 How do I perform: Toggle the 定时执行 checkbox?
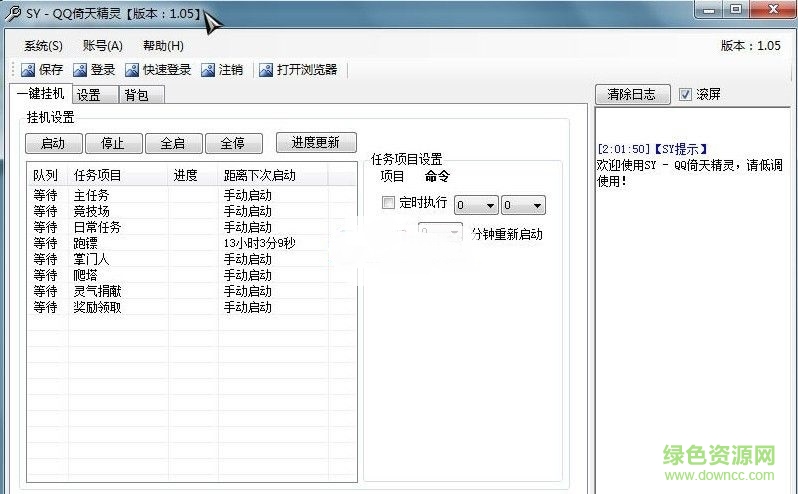click(388, 202)
